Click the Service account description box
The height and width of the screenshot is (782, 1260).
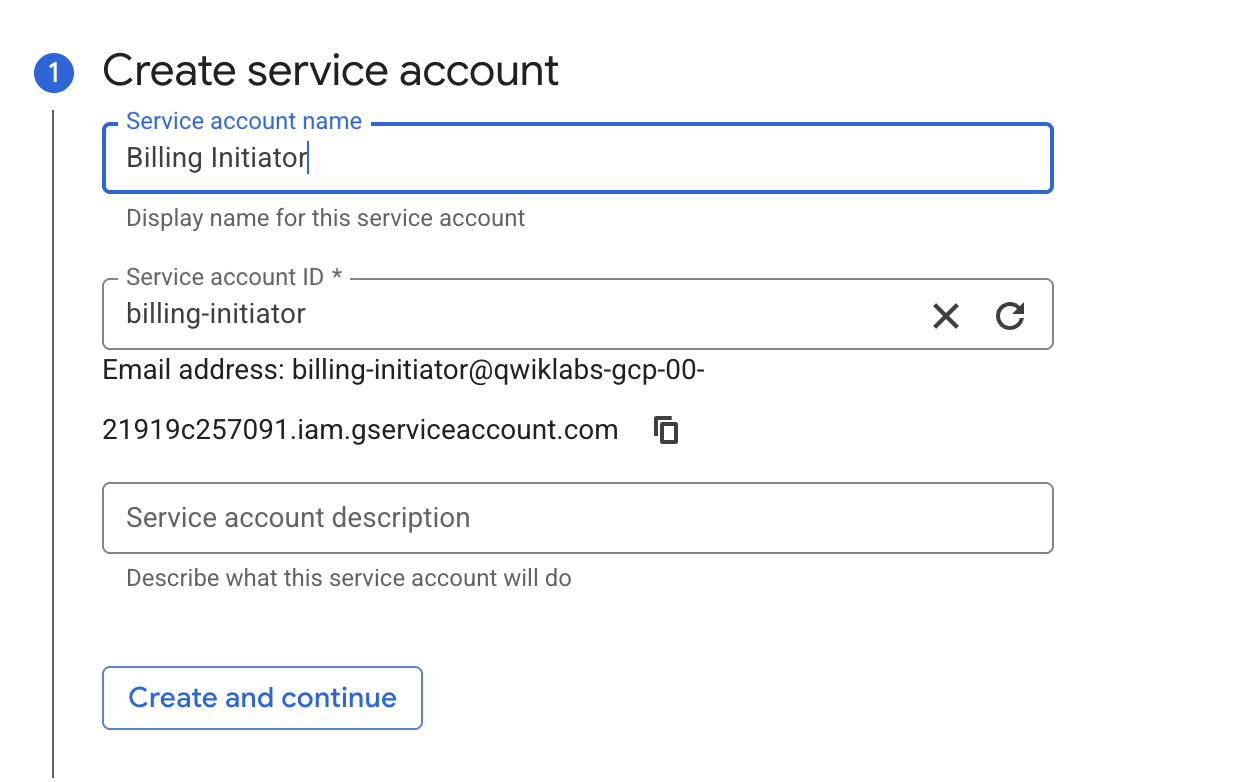pyautogui.click(x=577, y=517)
